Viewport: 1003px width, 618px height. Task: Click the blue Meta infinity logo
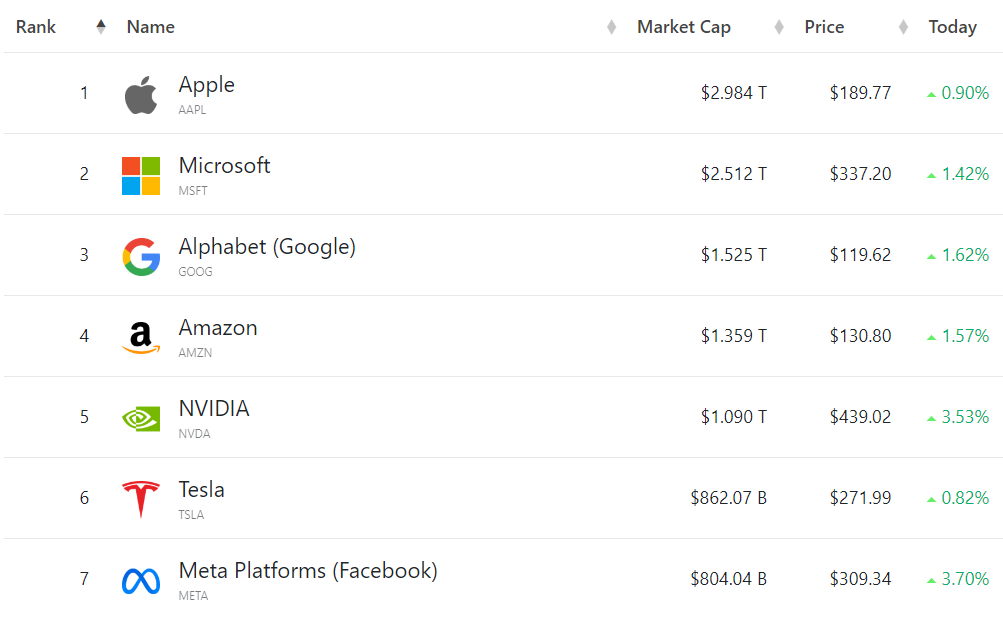point(141,581)
